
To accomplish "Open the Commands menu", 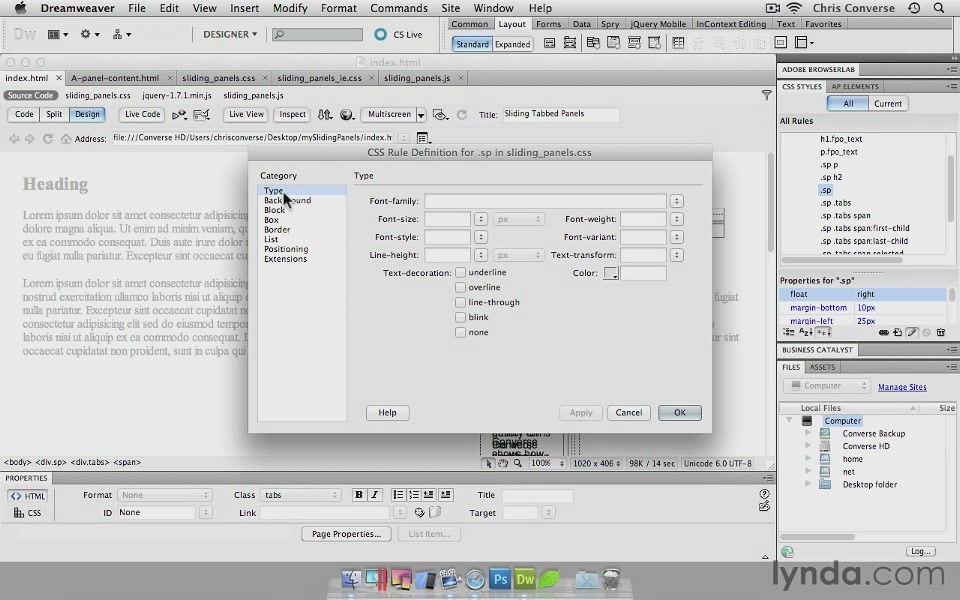I will point(399,8).
